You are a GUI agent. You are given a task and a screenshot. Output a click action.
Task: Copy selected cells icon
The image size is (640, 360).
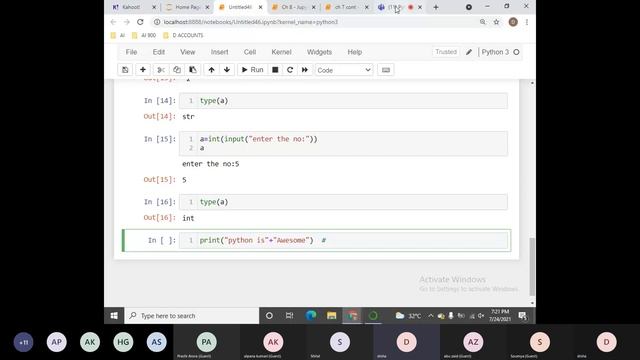point(177,70)
